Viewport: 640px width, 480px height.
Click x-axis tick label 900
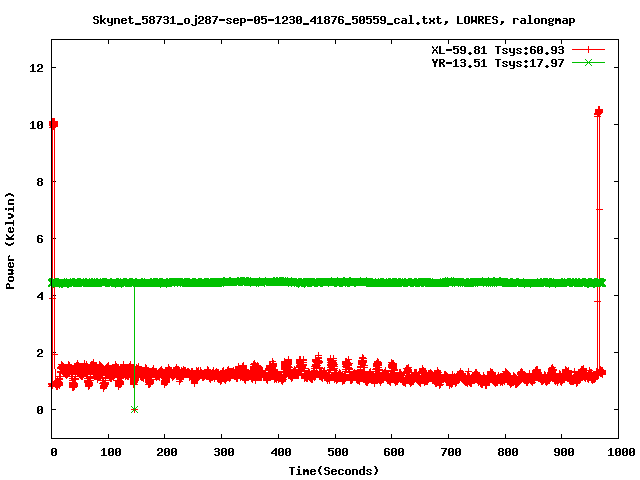[564, 452]
